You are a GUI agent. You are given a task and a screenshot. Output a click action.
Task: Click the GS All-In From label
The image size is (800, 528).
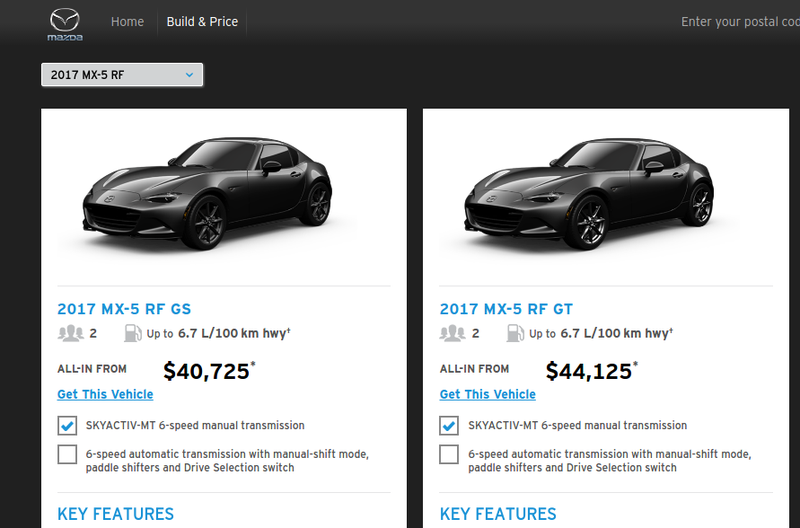92,369
